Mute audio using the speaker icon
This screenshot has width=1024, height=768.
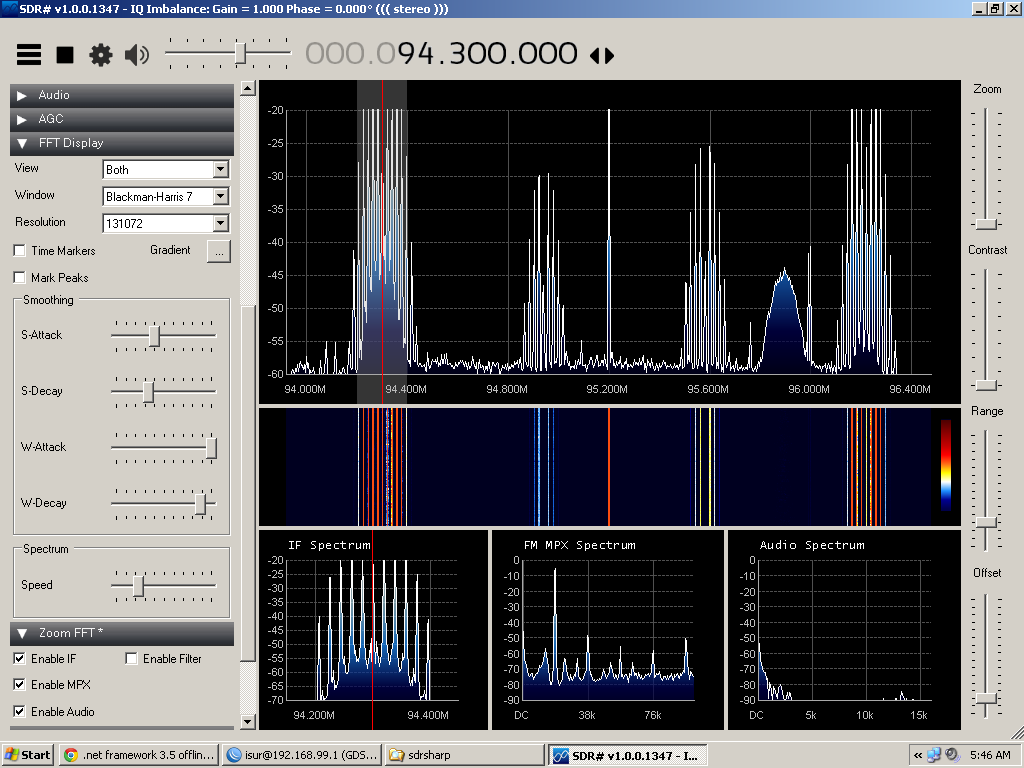137,55
